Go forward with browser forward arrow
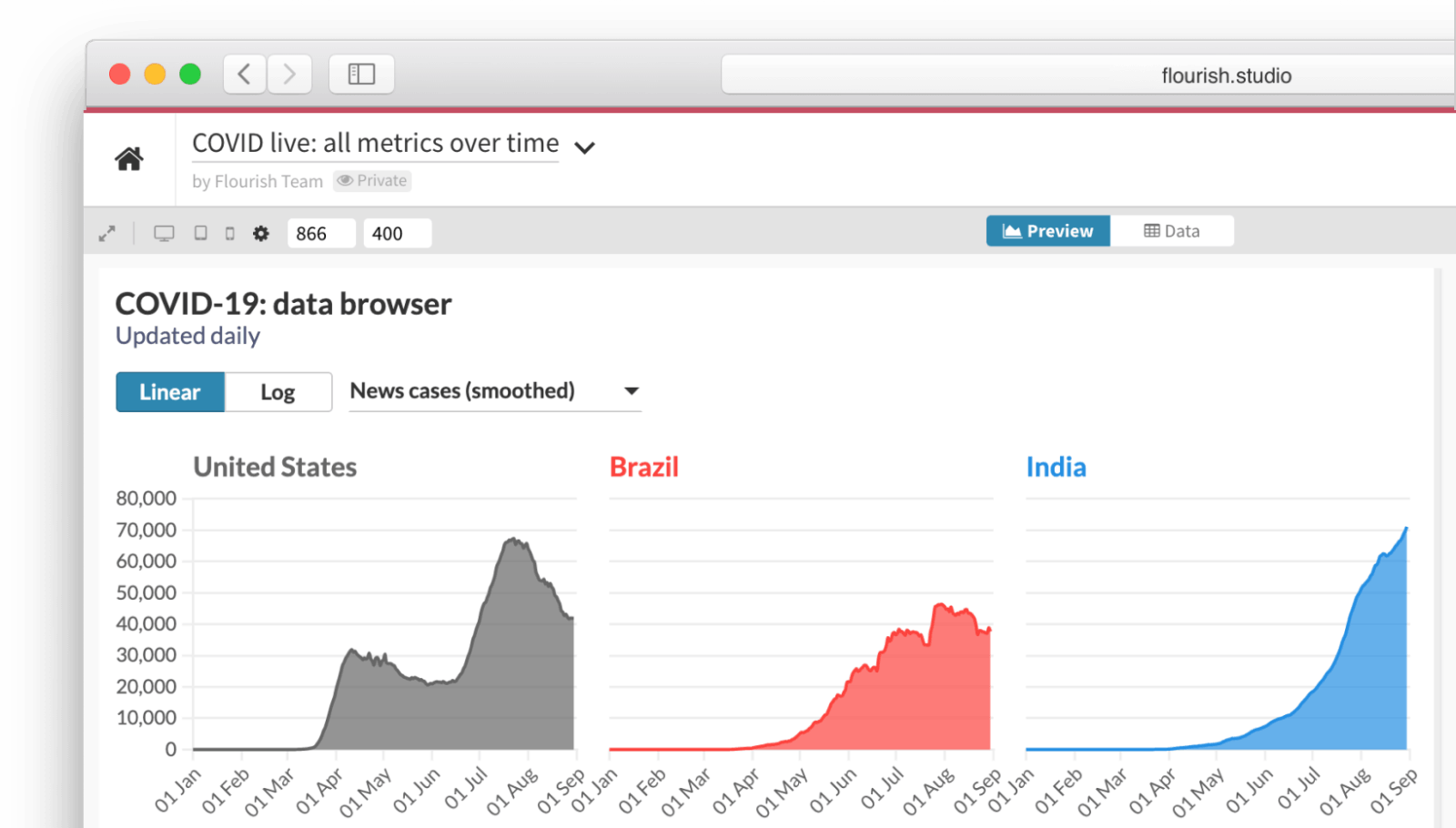Image resolution: width=1456 pixels, height=828 pixels. coord(289,75)
